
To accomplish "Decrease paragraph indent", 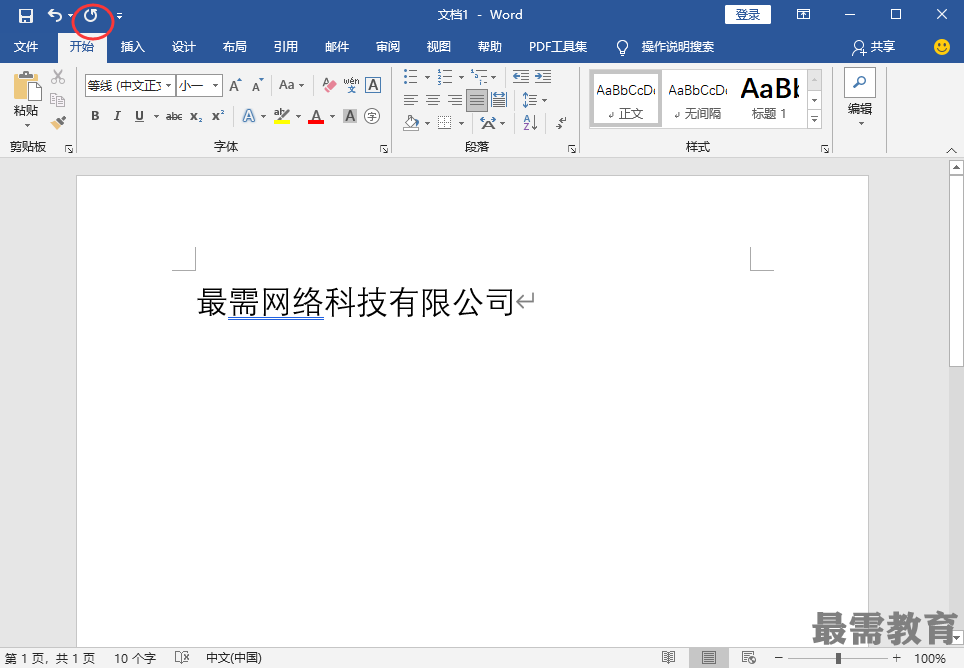I will click(521, 77).
